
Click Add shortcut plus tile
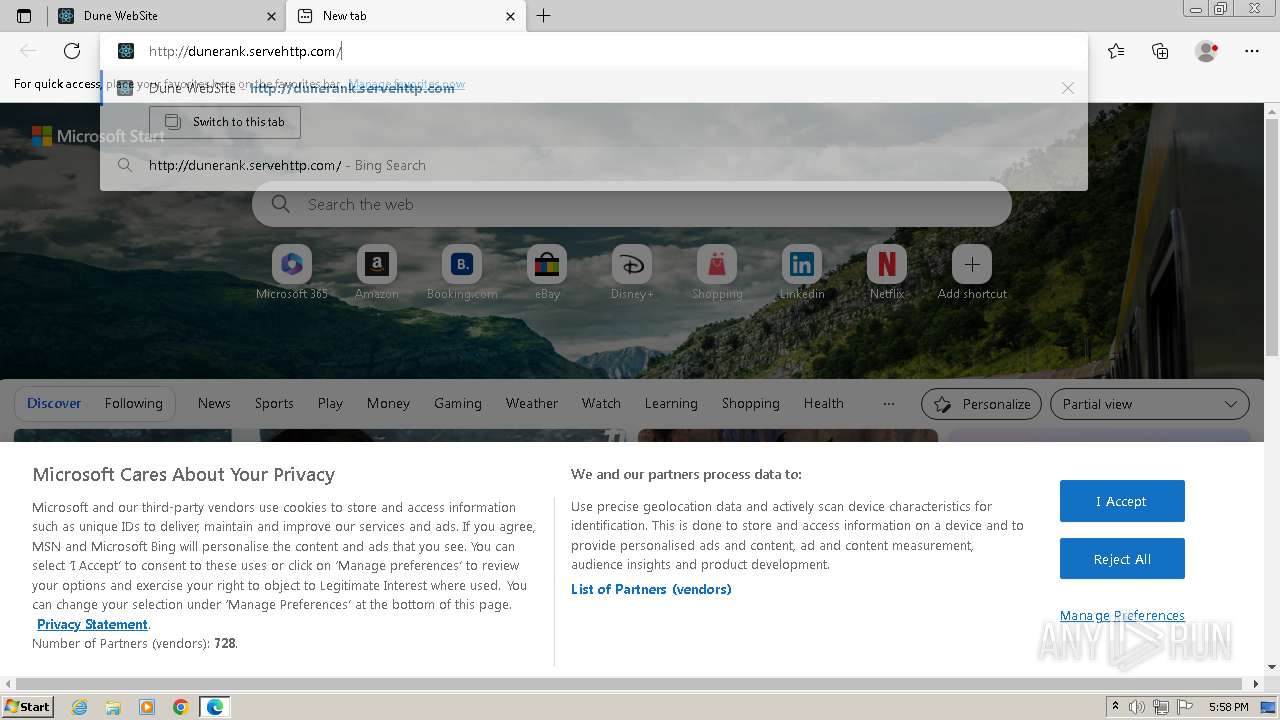coord(972,265)
